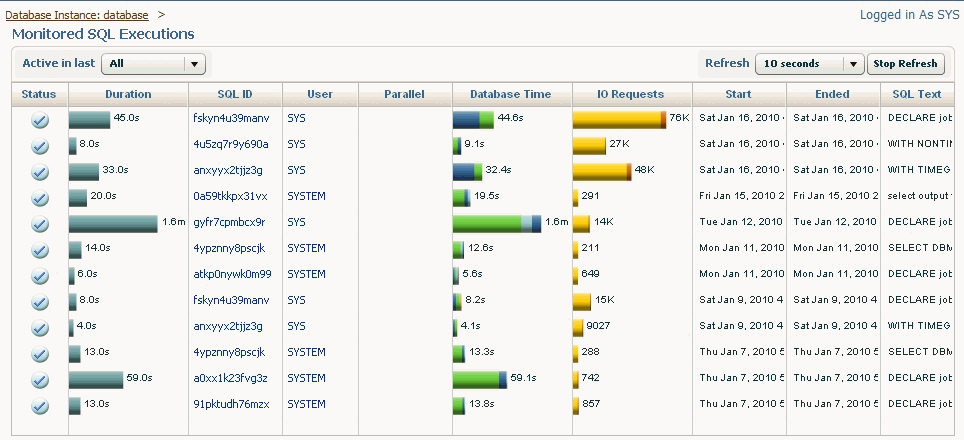Screen dimensions: 964x440
Task: Click the 649 IO Requests value
Action: click(590, 273)
